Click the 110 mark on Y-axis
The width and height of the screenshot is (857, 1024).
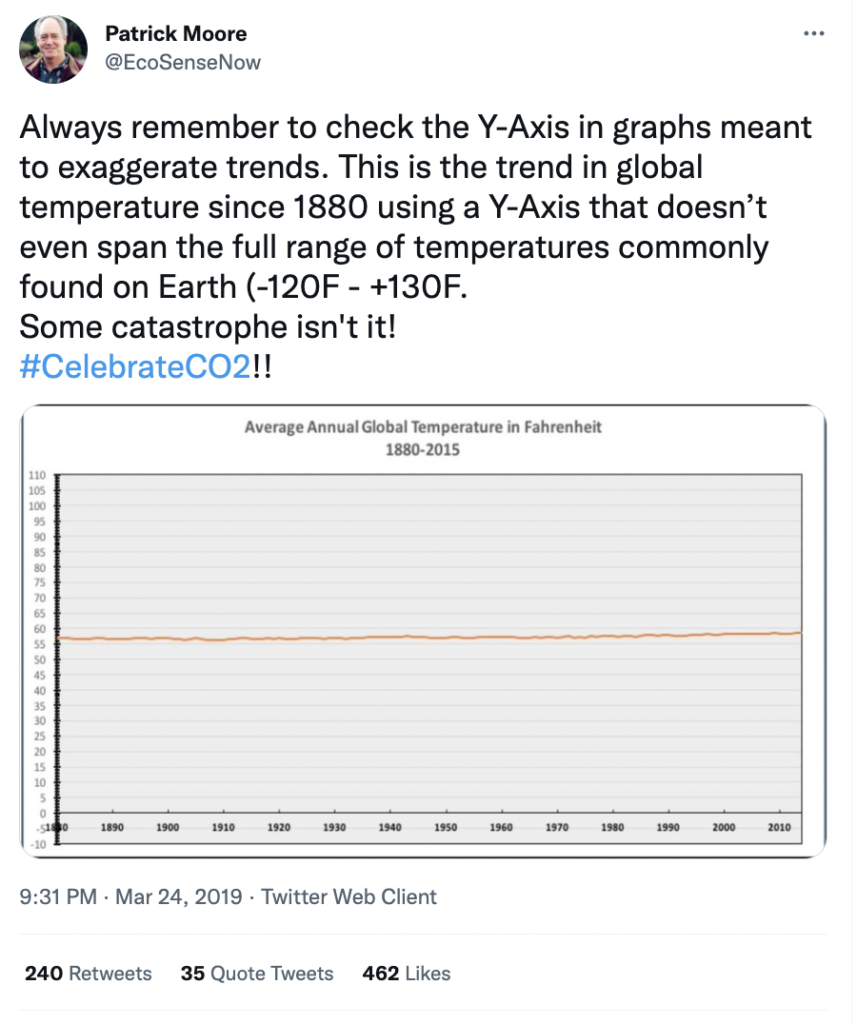[38, 476]
